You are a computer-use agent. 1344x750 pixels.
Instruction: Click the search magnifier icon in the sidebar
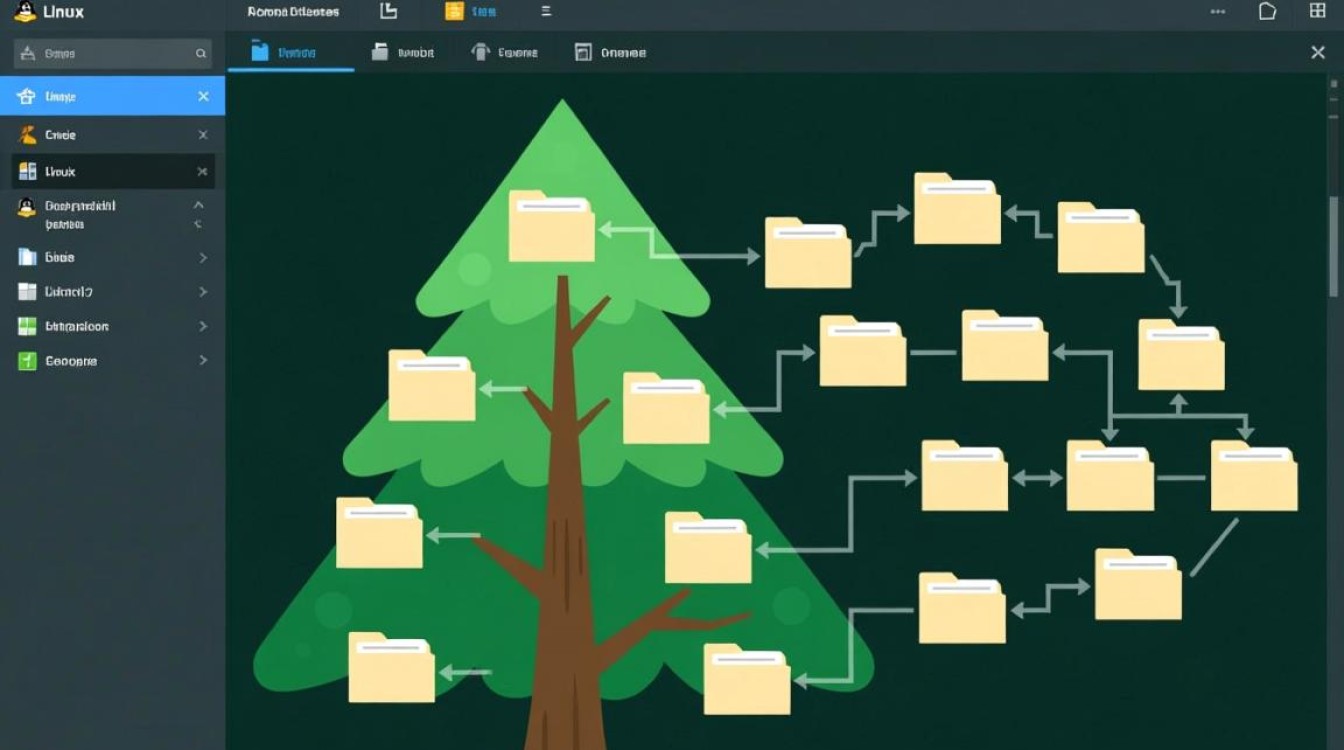(201, 53)
